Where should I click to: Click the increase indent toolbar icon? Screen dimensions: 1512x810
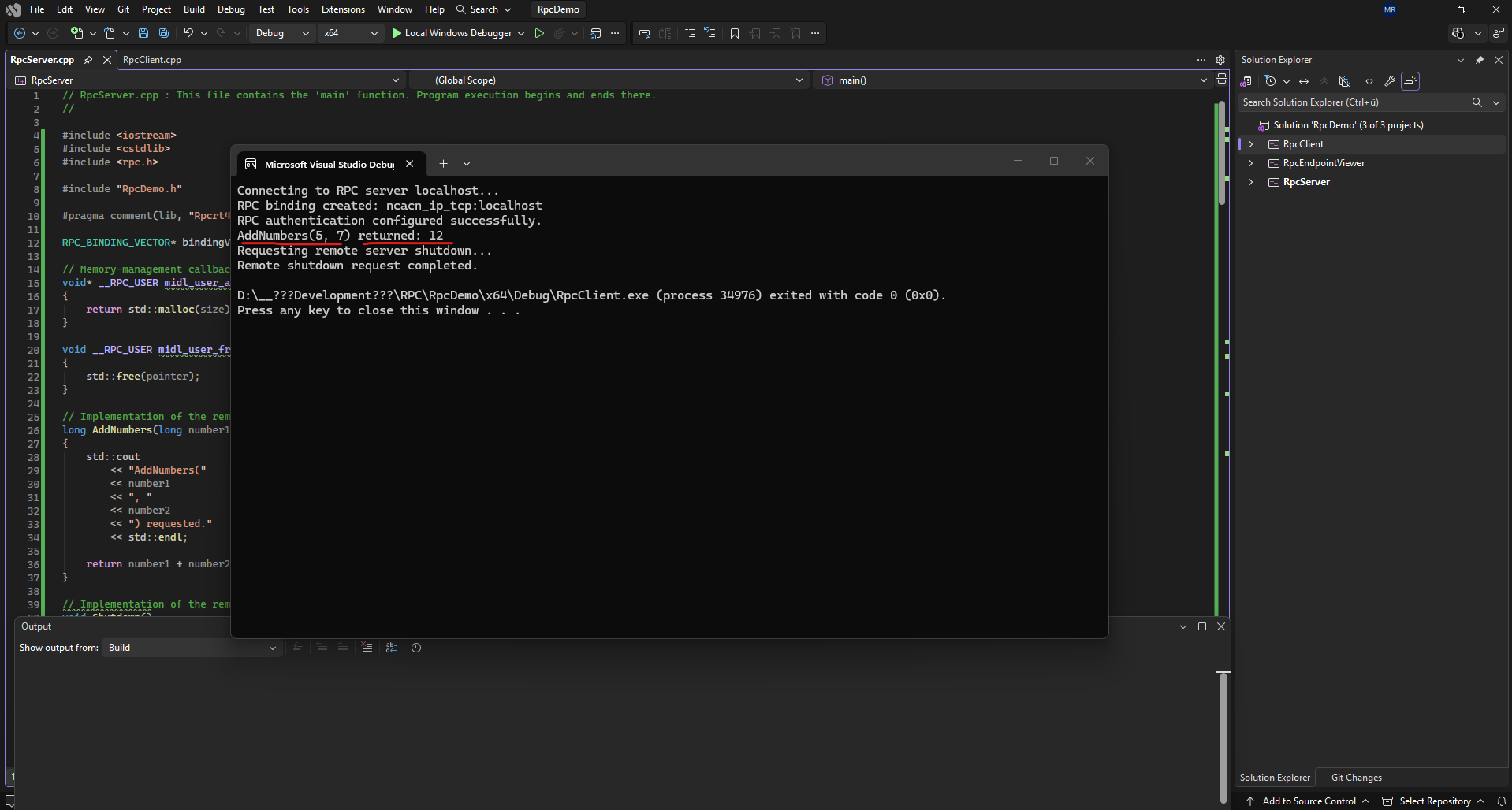coord(709,33)
